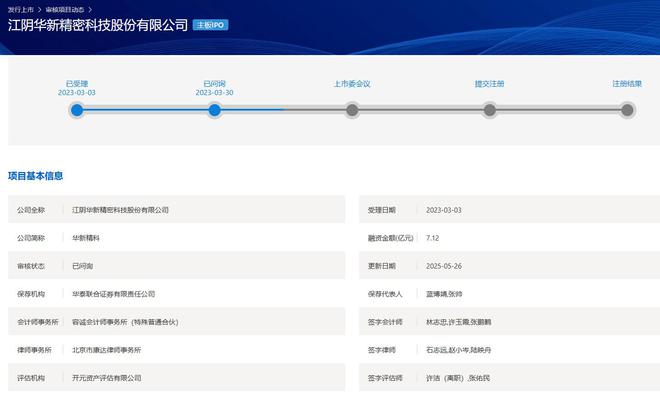Click the 签字评估师 names value
The width and height of the screenshot is (660, 398).
[458, 378]
